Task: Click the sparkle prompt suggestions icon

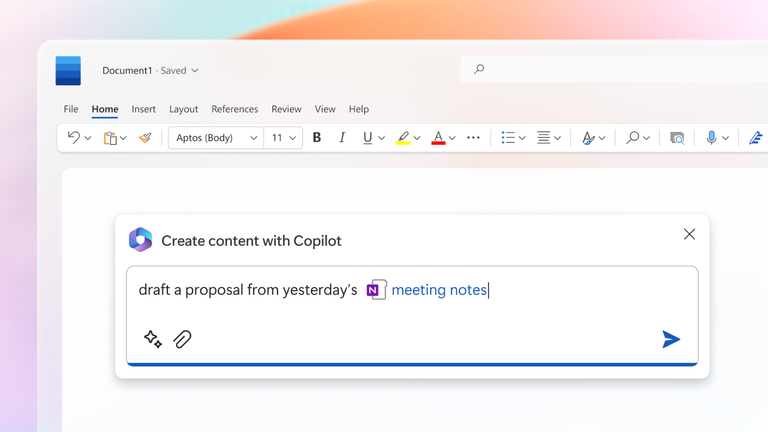Action: point(153,339)
